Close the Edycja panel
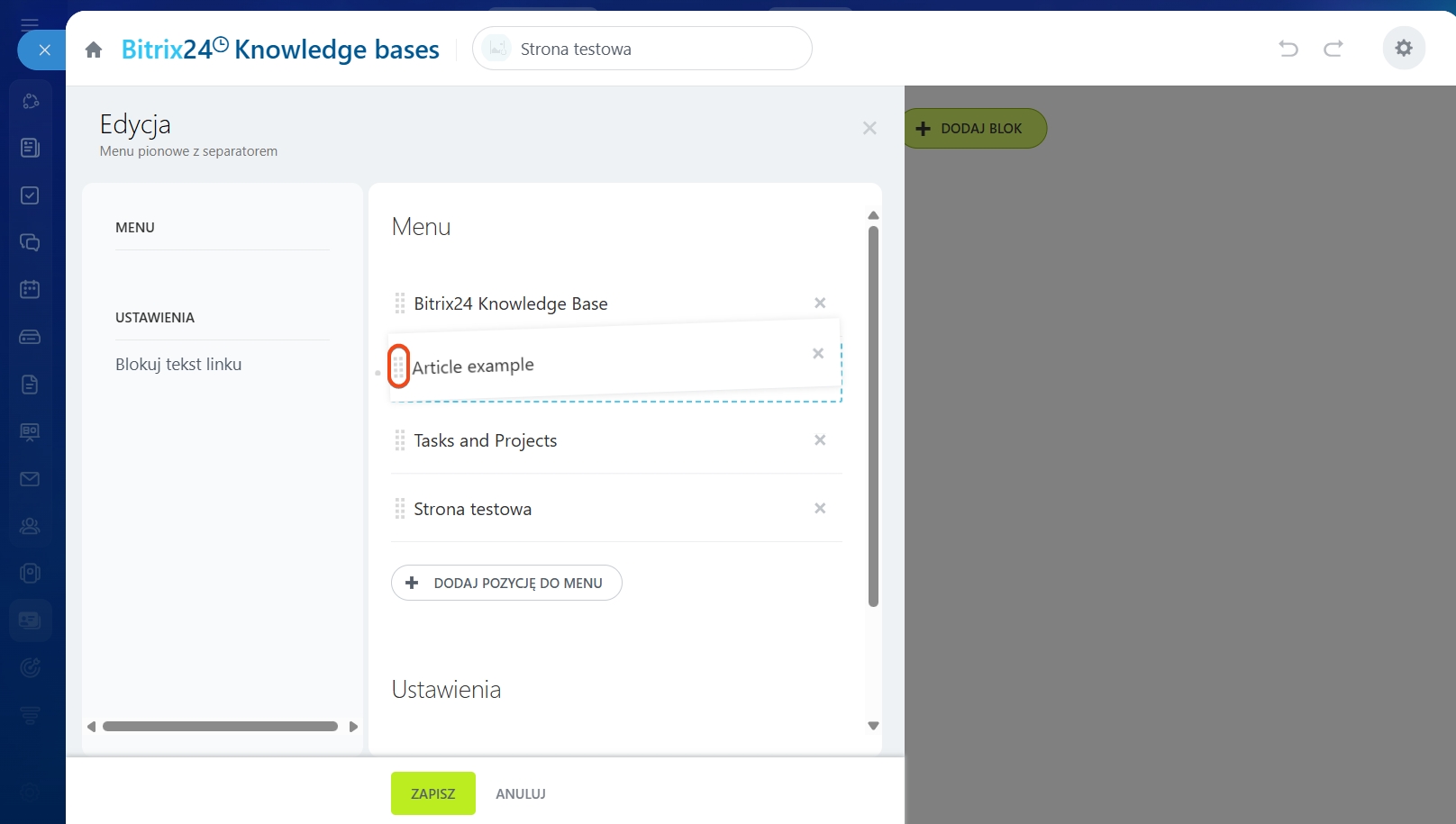Screen dimensions: 1456x824 [x=869, y=128]
